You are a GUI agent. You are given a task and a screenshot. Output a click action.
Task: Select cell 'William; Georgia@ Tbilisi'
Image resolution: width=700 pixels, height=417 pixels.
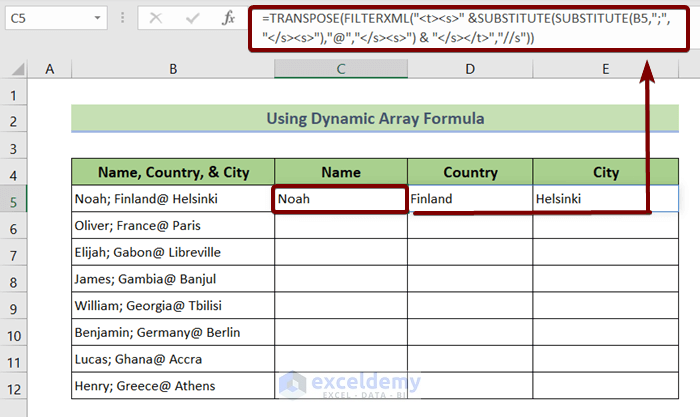(173, 306)
